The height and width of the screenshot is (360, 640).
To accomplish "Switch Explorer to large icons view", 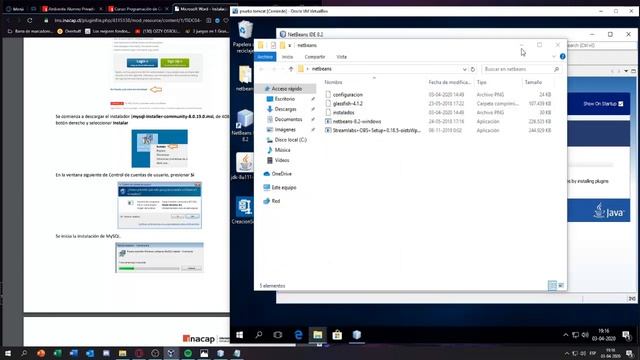I will pyautogui.click(x=561, y=286).
